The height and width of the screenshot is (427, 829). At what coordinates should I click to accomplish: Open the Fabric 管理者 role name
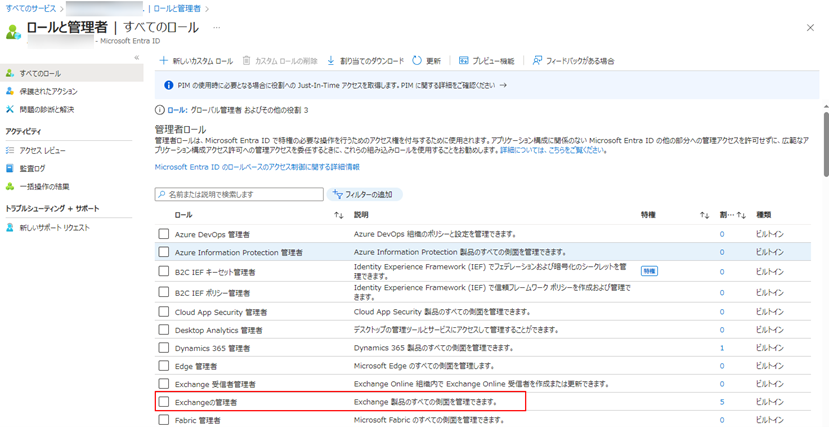[x=197, y=421]
